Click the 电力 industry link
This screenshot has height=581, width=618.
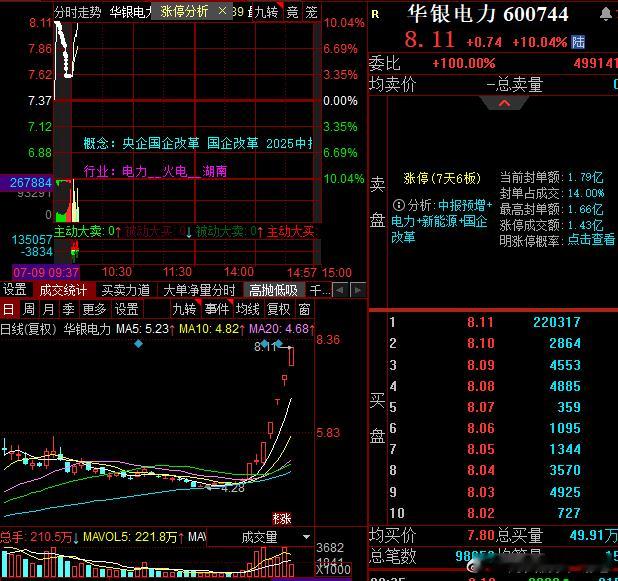tap(135, 171)
